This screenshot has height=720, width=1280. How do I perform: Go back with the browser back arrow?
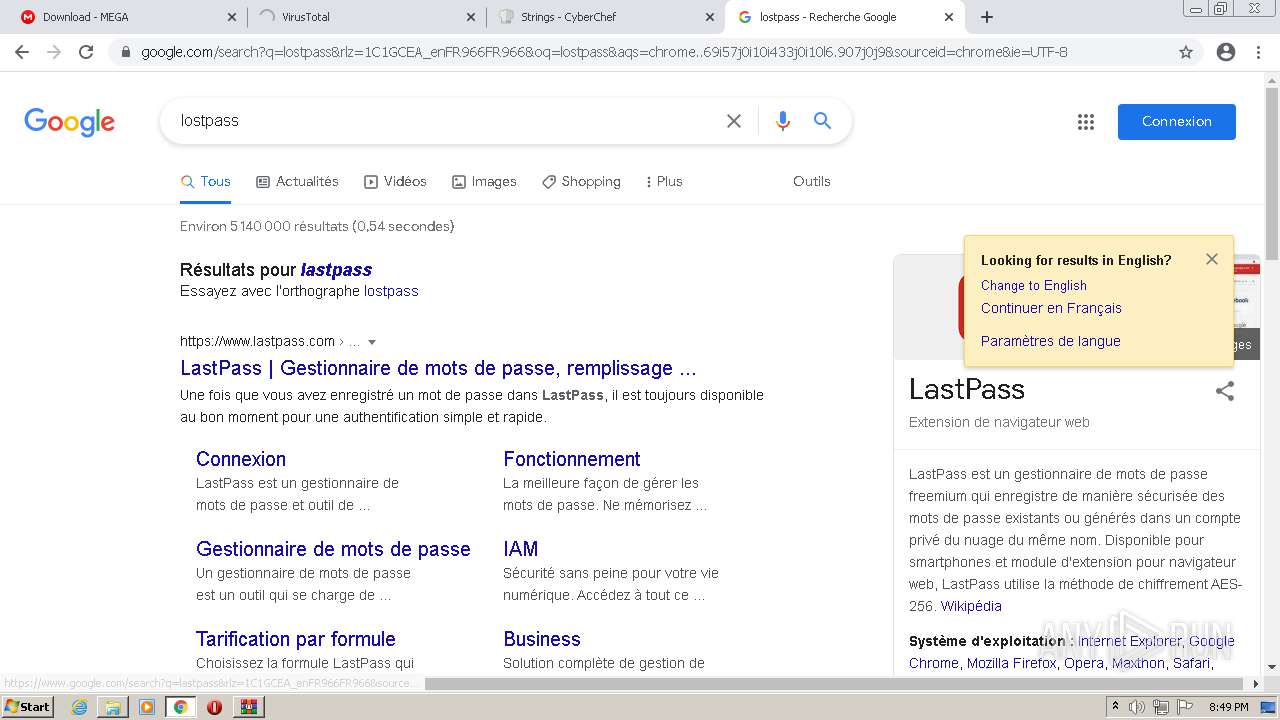pos(22,52)
